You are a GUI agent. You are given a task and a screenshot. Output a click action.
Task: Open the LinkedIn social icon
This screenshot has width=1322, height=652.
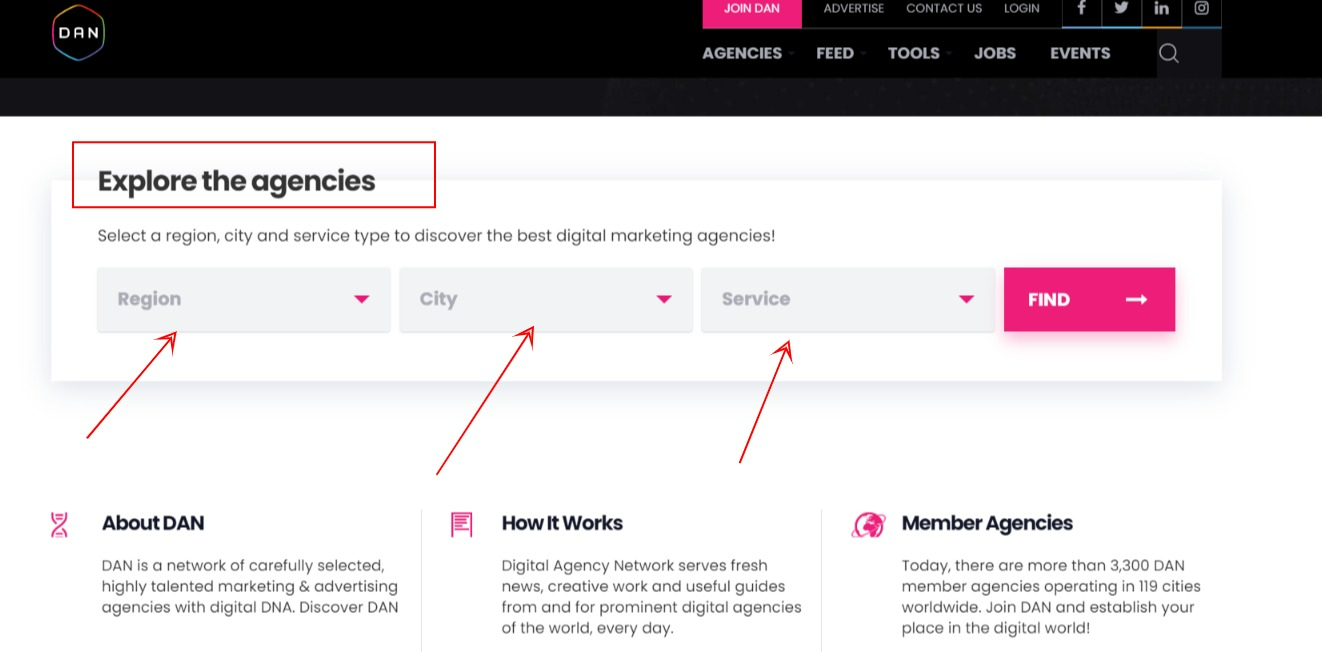pos(1161,8)
